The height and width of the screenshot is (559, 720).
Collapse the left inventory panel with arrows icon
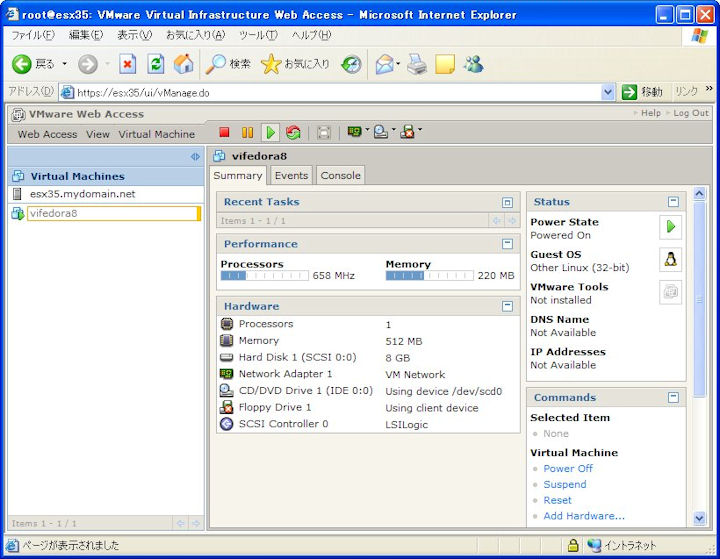[195, 157]
